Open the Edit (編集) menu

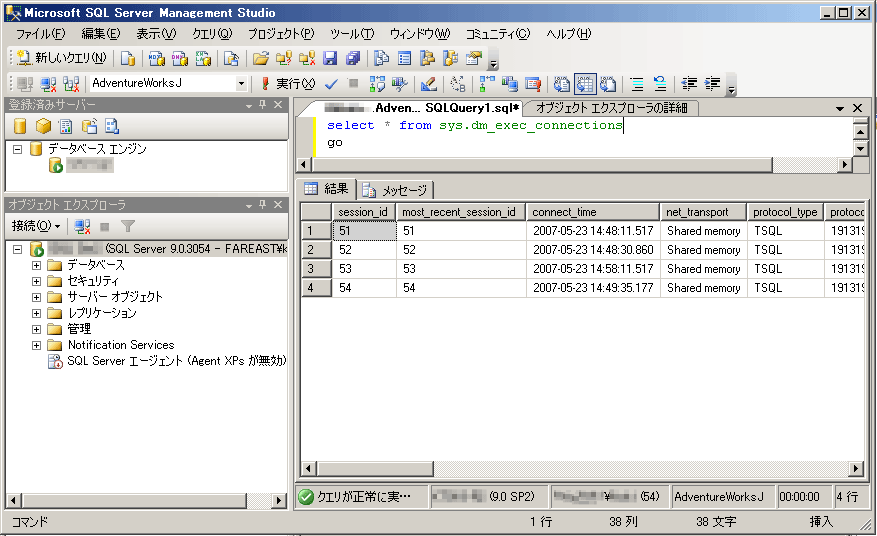click(101, 34)
